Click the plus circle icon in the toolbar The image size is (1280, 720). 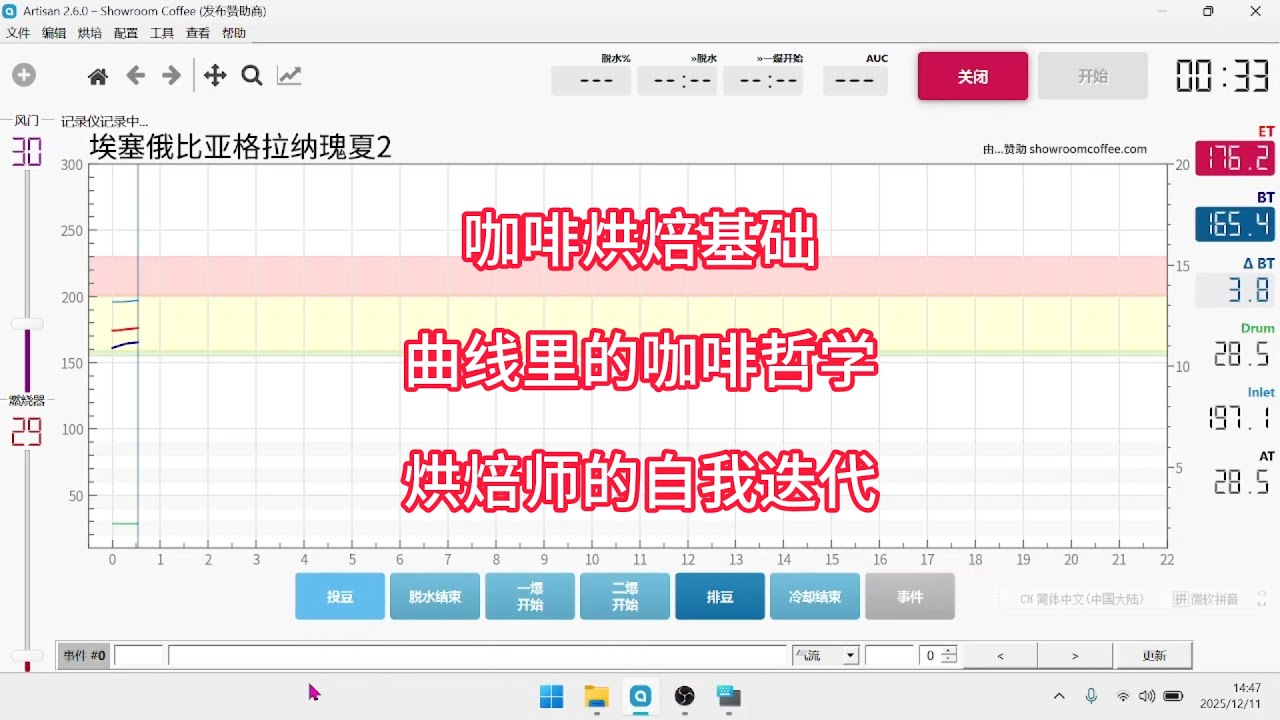pos(24,75)
